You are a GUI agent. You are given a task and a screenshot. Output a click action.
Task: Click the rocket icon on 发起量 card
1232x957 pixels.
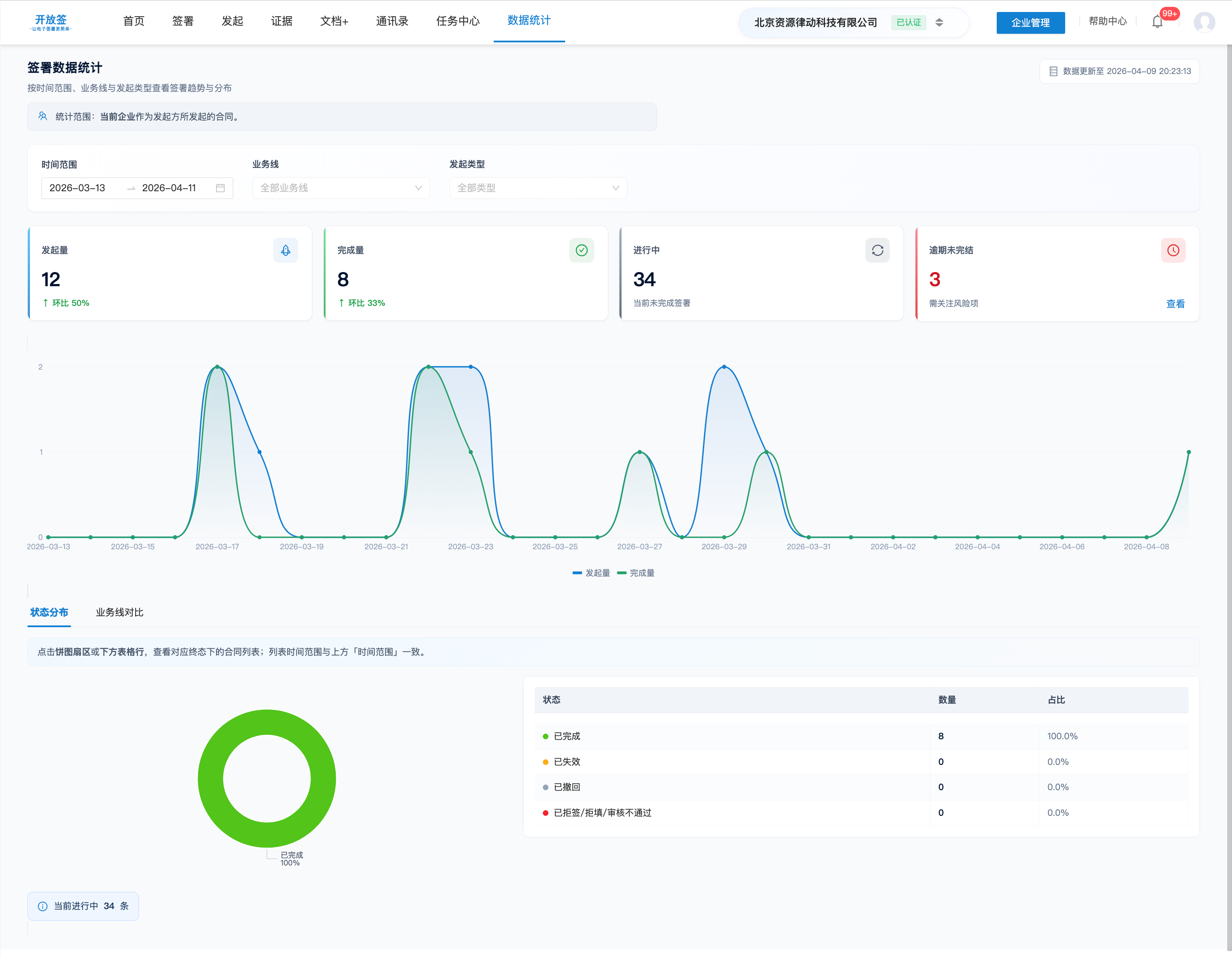pos(285,250)
